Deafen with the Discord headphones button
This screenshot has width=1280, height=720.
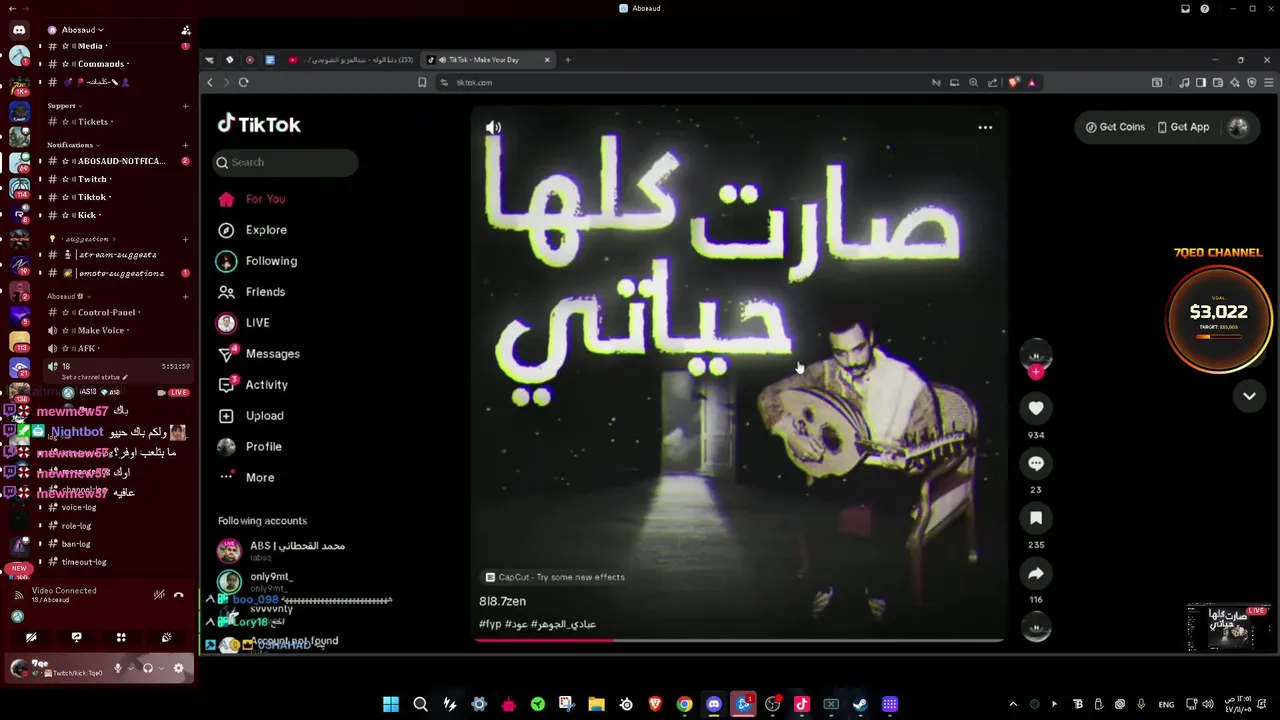[148, 668]
